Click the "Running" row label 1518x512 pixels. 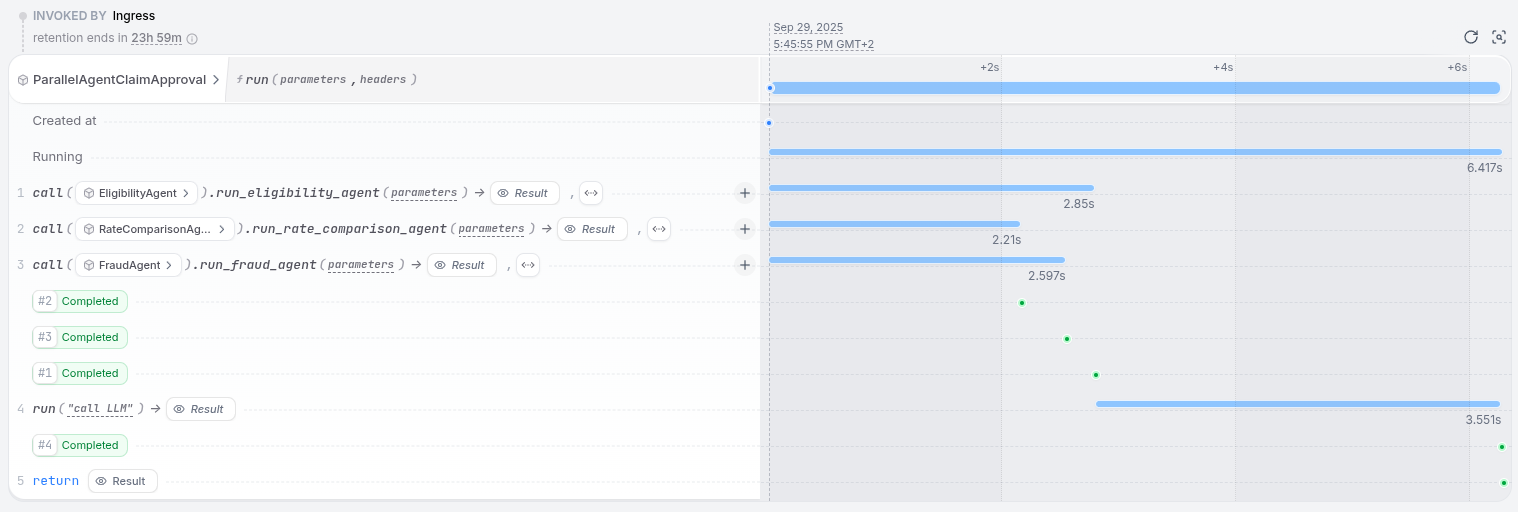click(57, 157)
